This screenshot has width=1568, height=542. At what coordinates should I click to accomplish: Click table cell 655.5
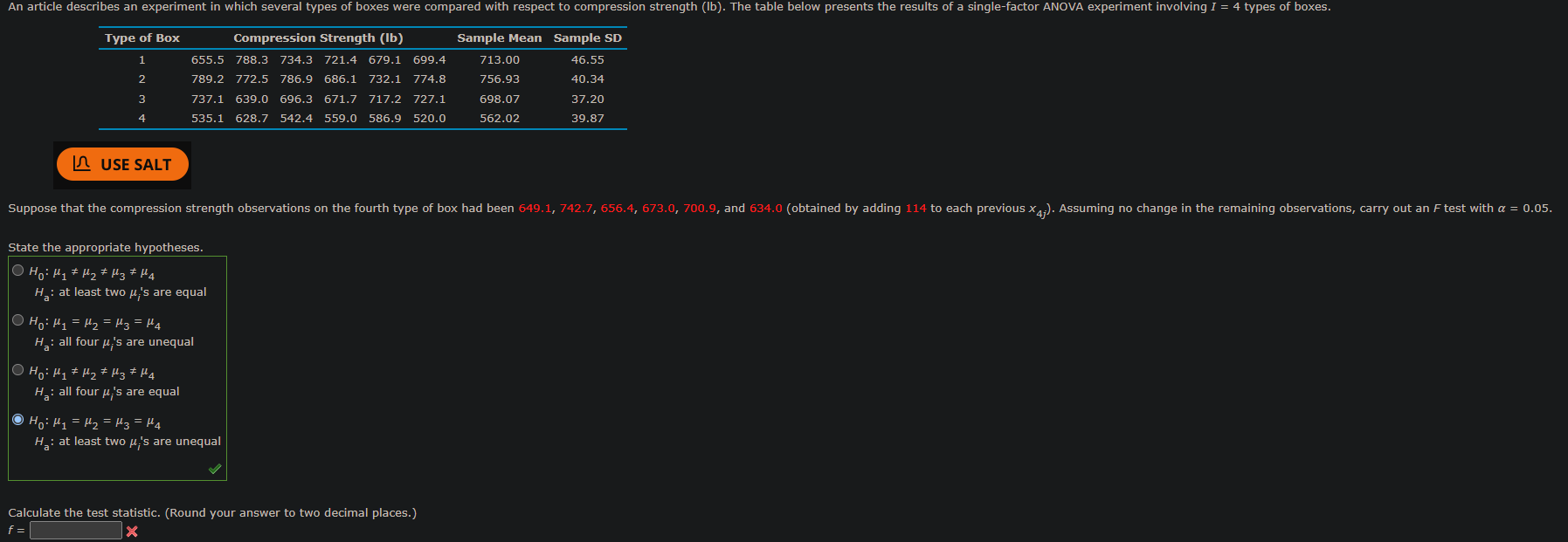point(208,60)
